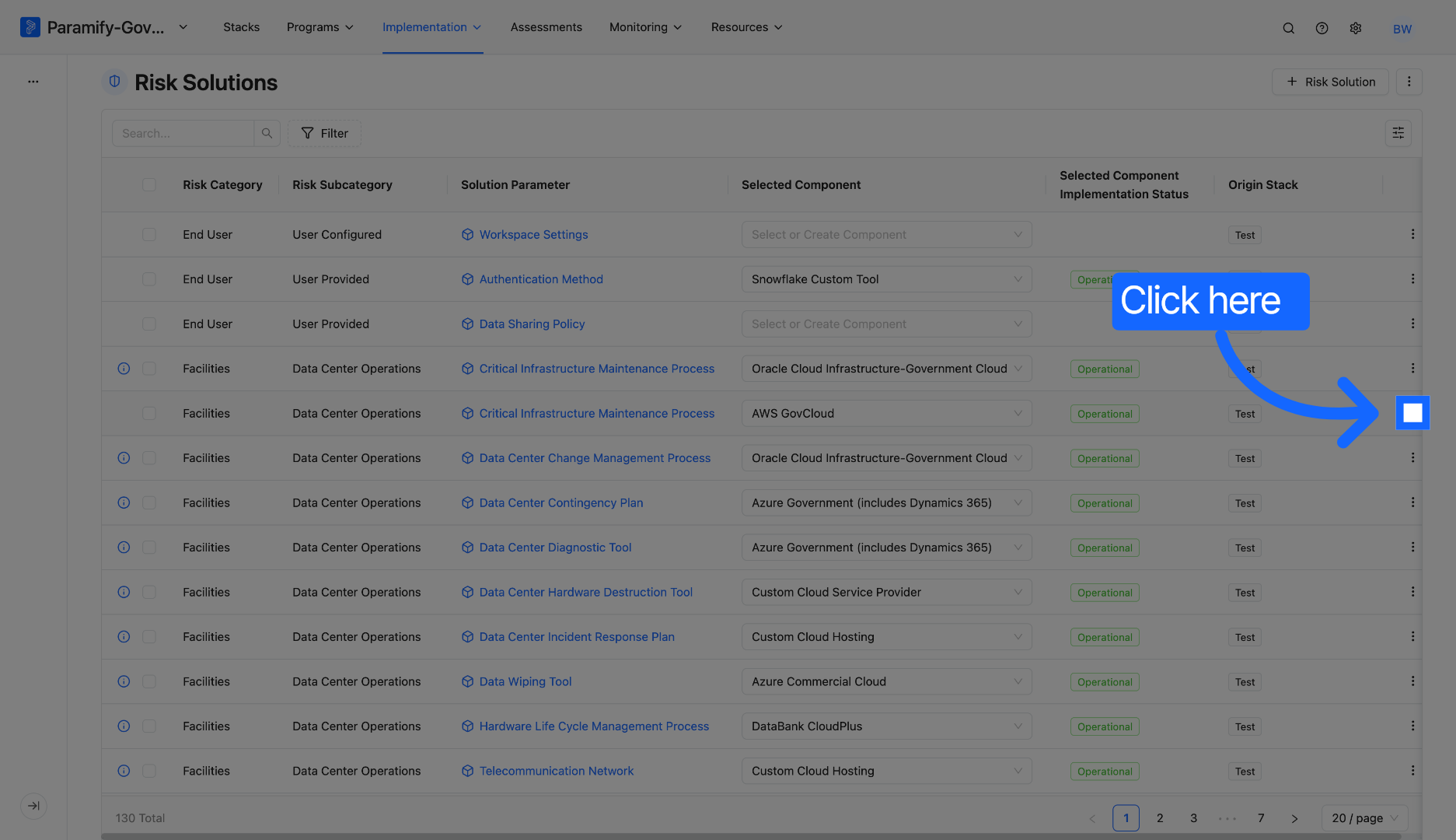Check the Data Center Contingency Plan row checkbox
The width and height of the screenshot is (1456, 840).
pos(149,502)
